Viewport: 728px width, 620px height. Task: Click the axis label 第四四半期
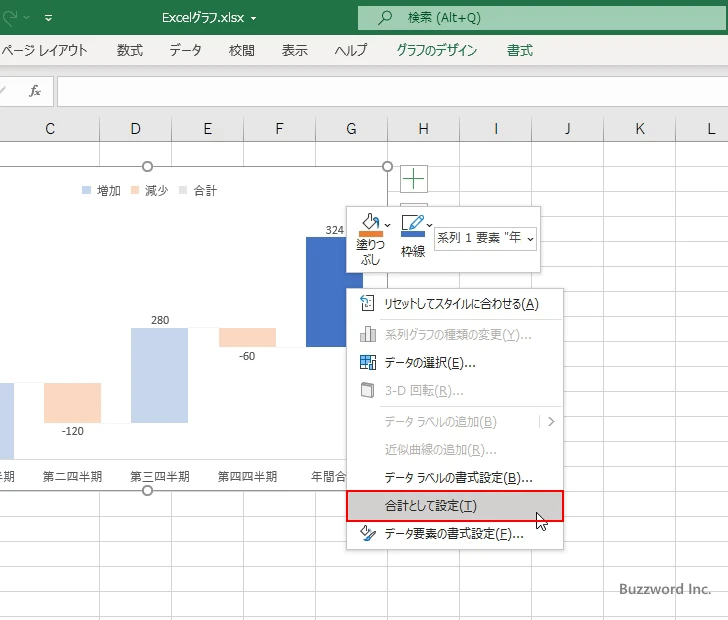[x=247, y=476]
